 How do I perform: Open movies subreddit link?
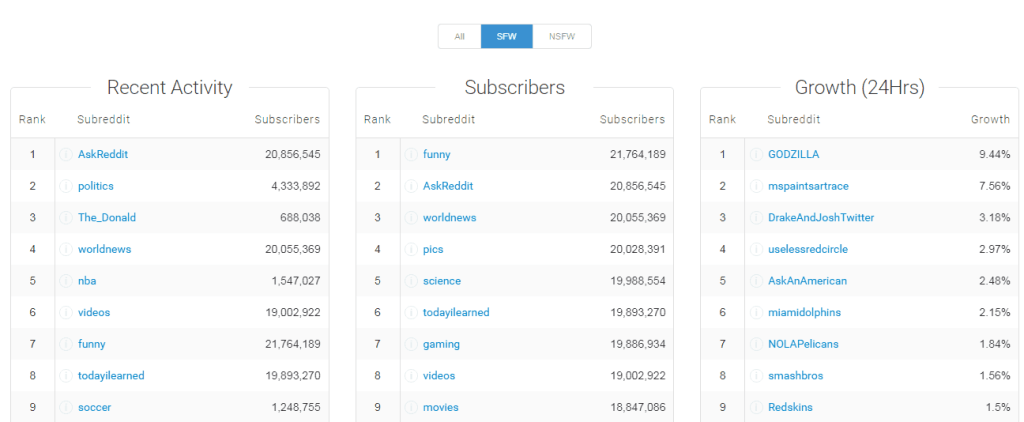pyautogui.click(x=441, y=407)
